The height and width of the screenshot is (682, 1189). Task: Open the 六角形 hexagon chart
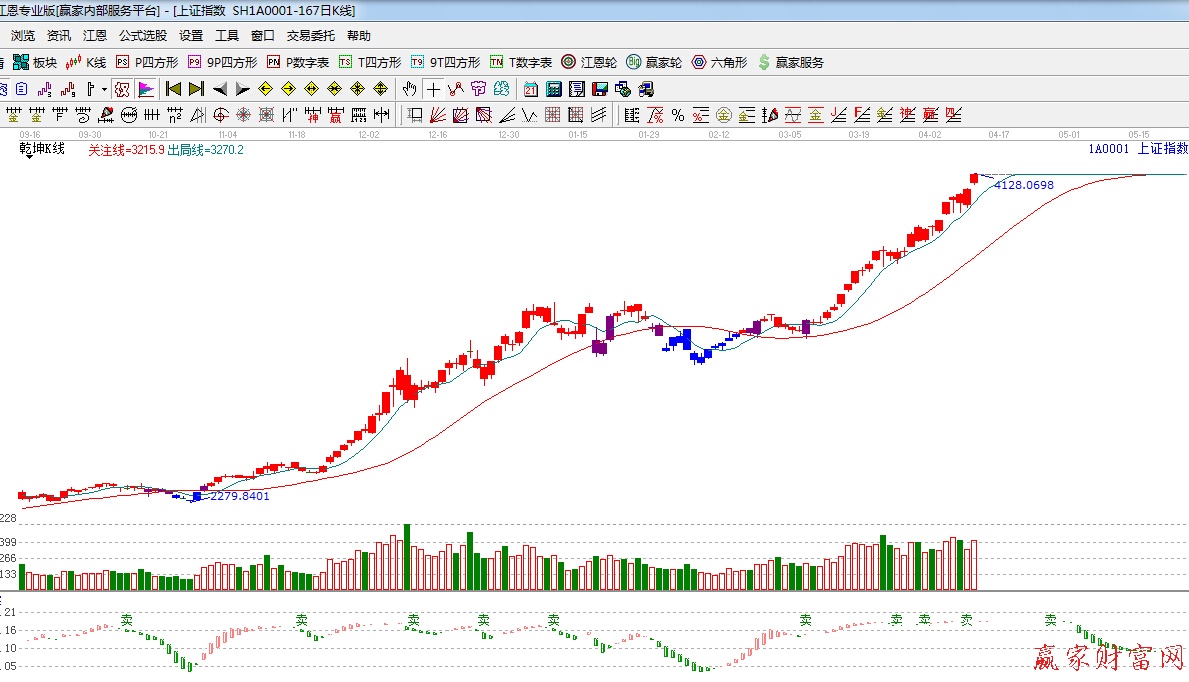719,62
